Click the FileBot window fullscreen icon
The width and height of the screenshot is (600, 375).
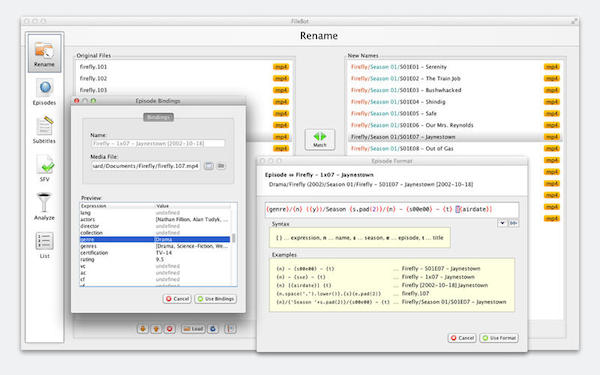pyautogui.click(x=574, y=21)
